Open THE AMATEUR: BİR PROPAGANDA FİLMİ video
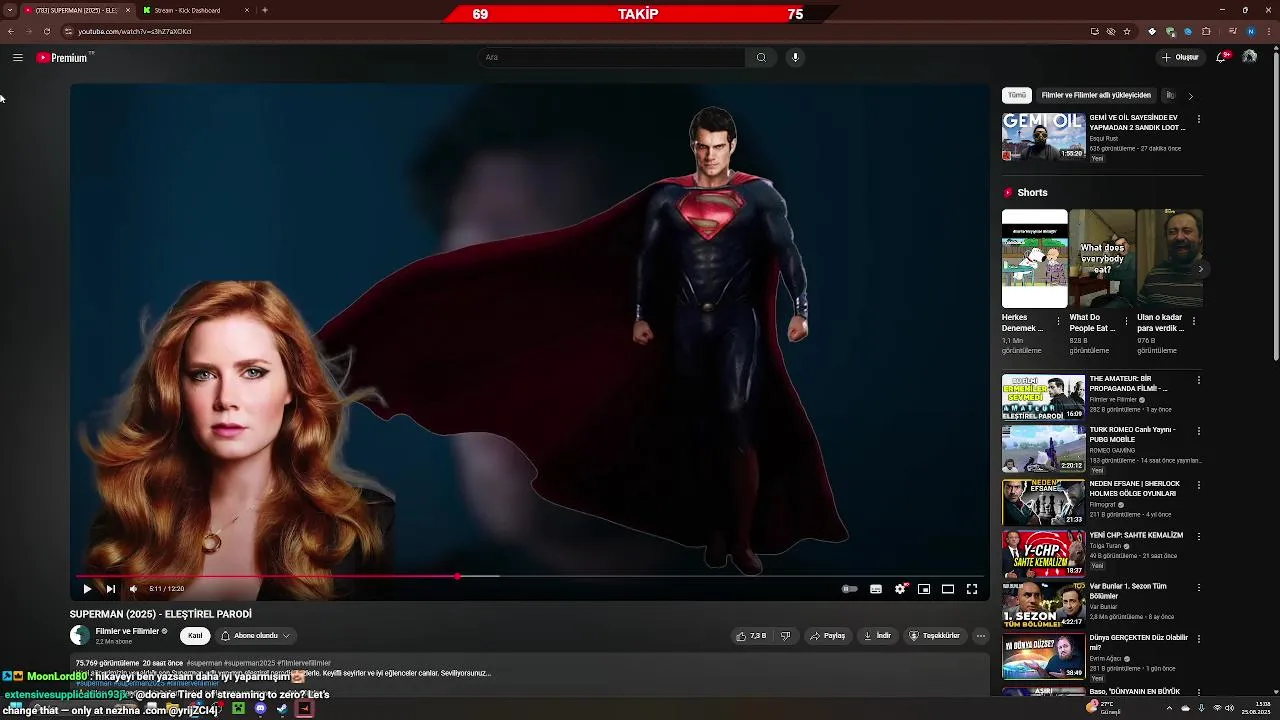This screenshot has height=720, width=1280. (x=1043, y=397)
